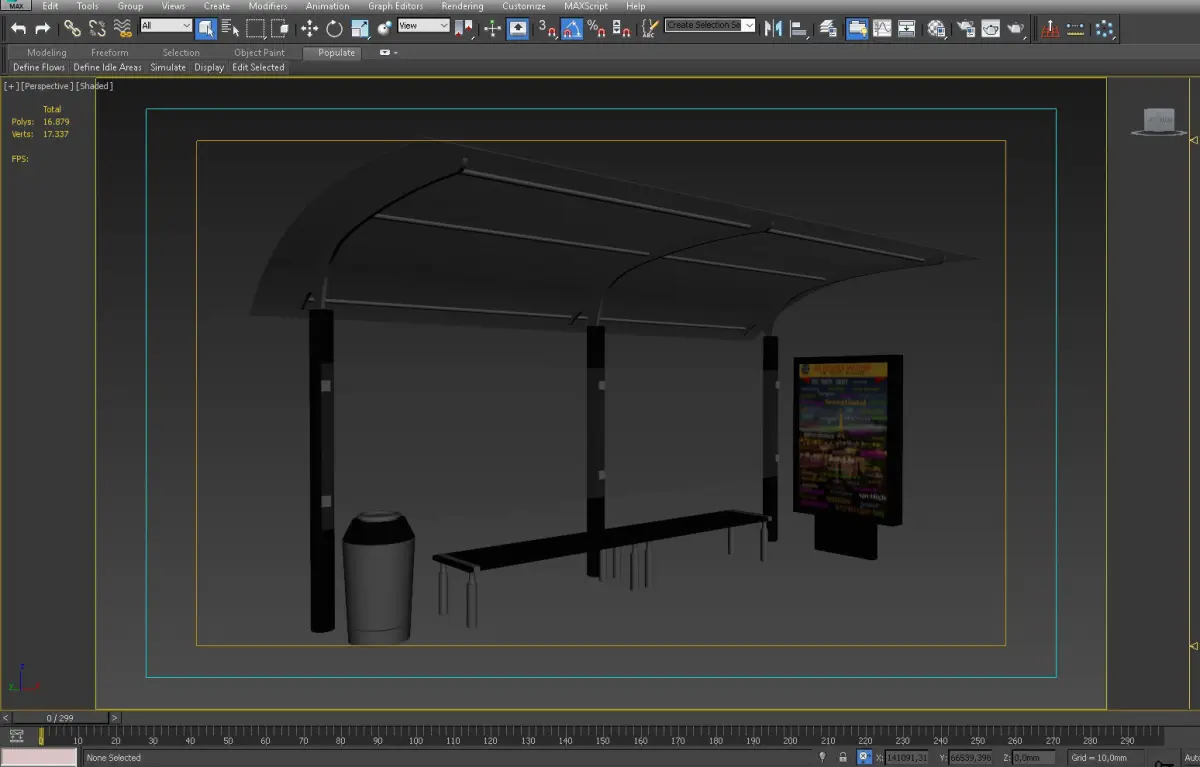Click the Mirror tool icon
Image resolution: width=1200 pixels, height=767 pixels.
(773, 29)
